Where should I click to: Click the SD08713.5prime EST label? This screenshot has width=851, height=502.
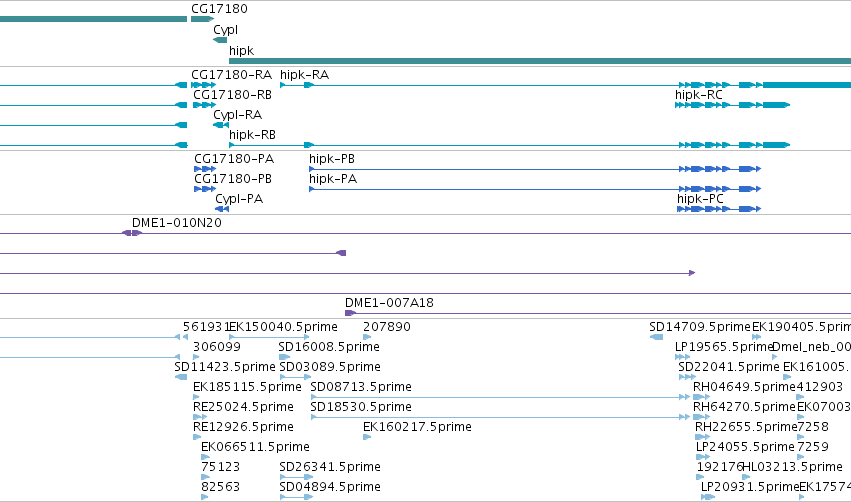[x=361, y=387]
